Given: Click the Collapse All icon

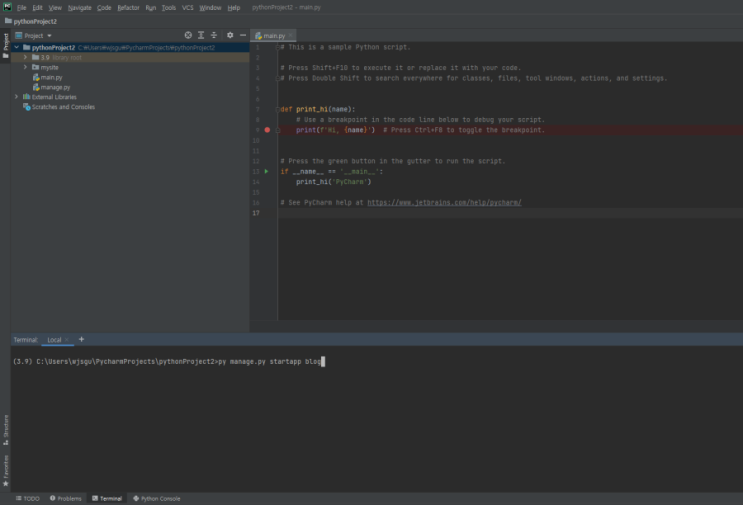Looking at the screenshot, I should click(214, 35).
